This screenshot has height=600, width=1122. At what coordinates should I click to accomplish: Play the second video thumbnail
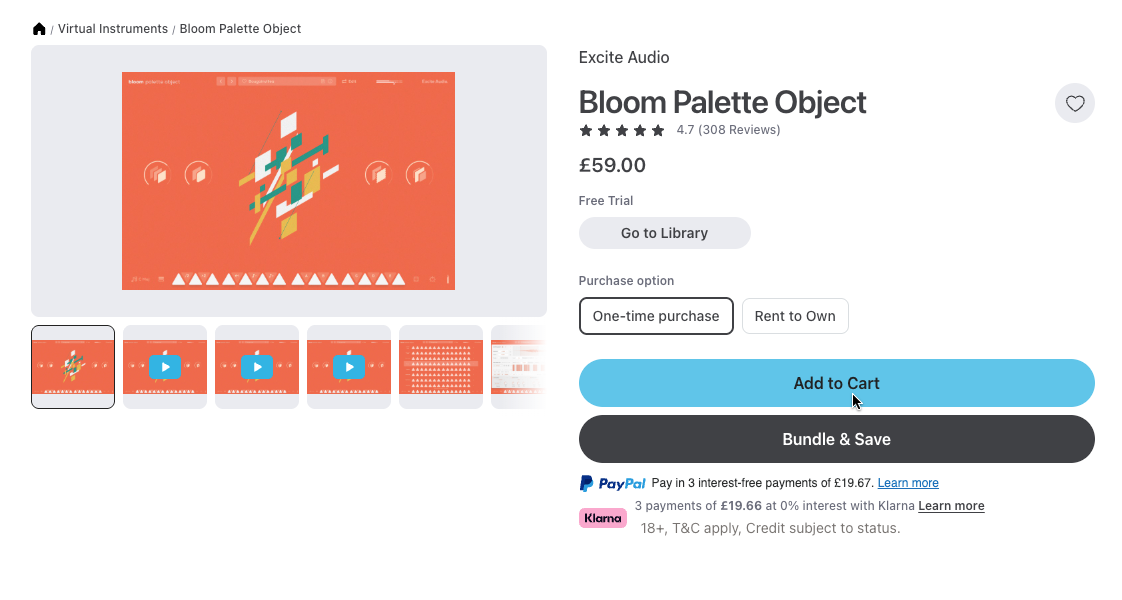click(x=257, y=367)
